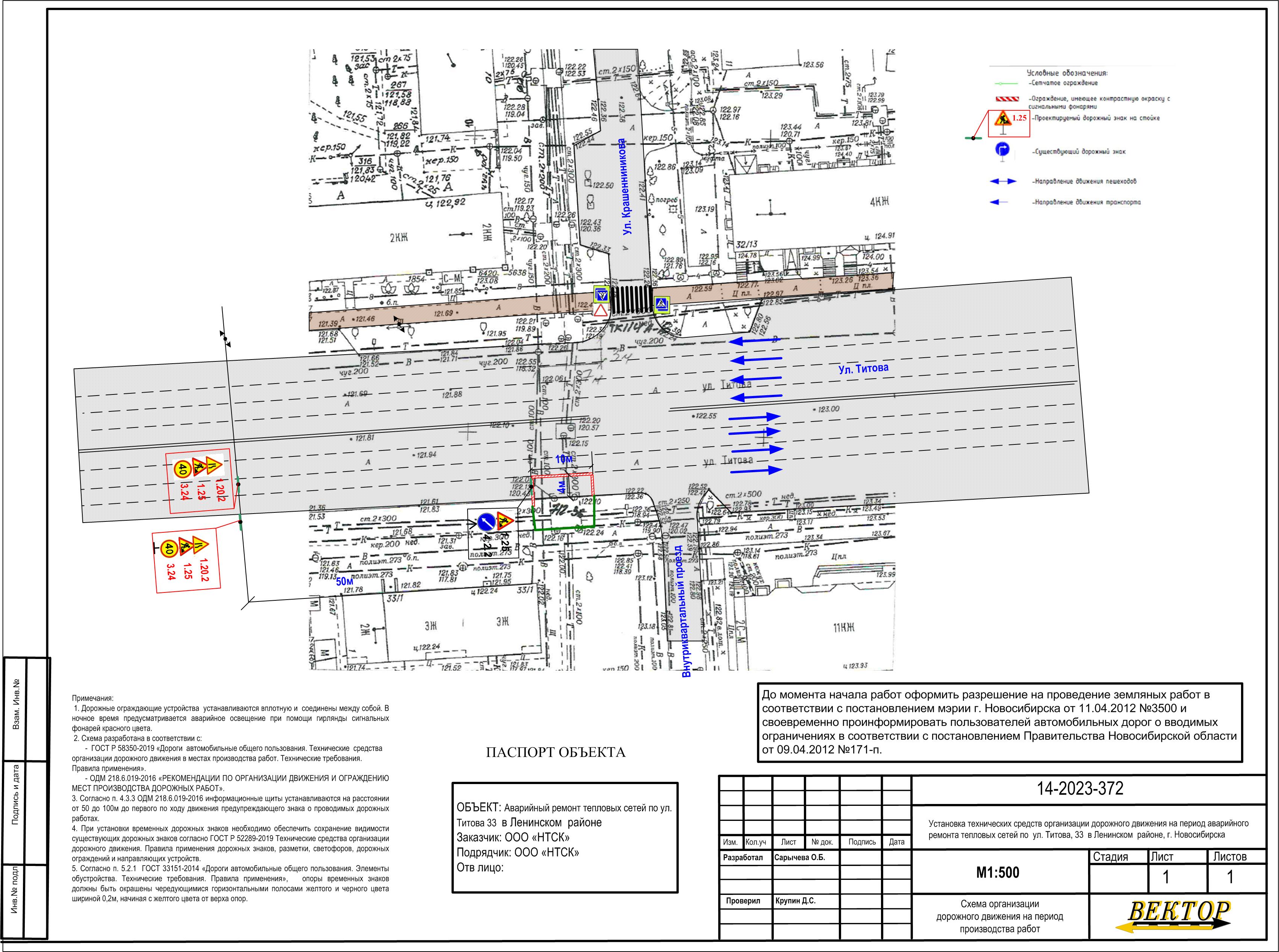Click the value 1 under Листов
The height and width of the screenshot is (952, 1279).
click(1230, 877)
